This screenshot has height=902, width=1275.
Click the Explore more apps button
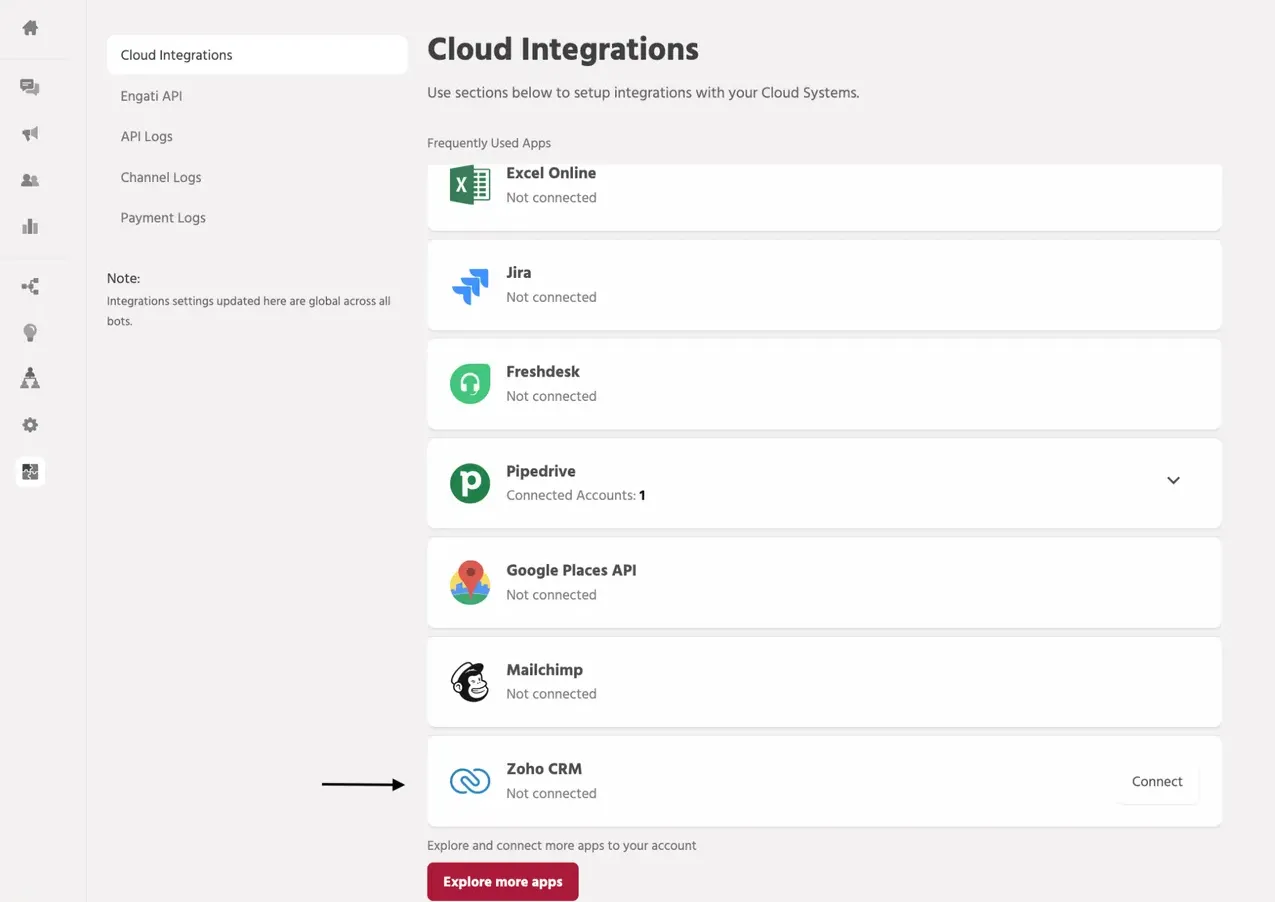tap(503, 882)
